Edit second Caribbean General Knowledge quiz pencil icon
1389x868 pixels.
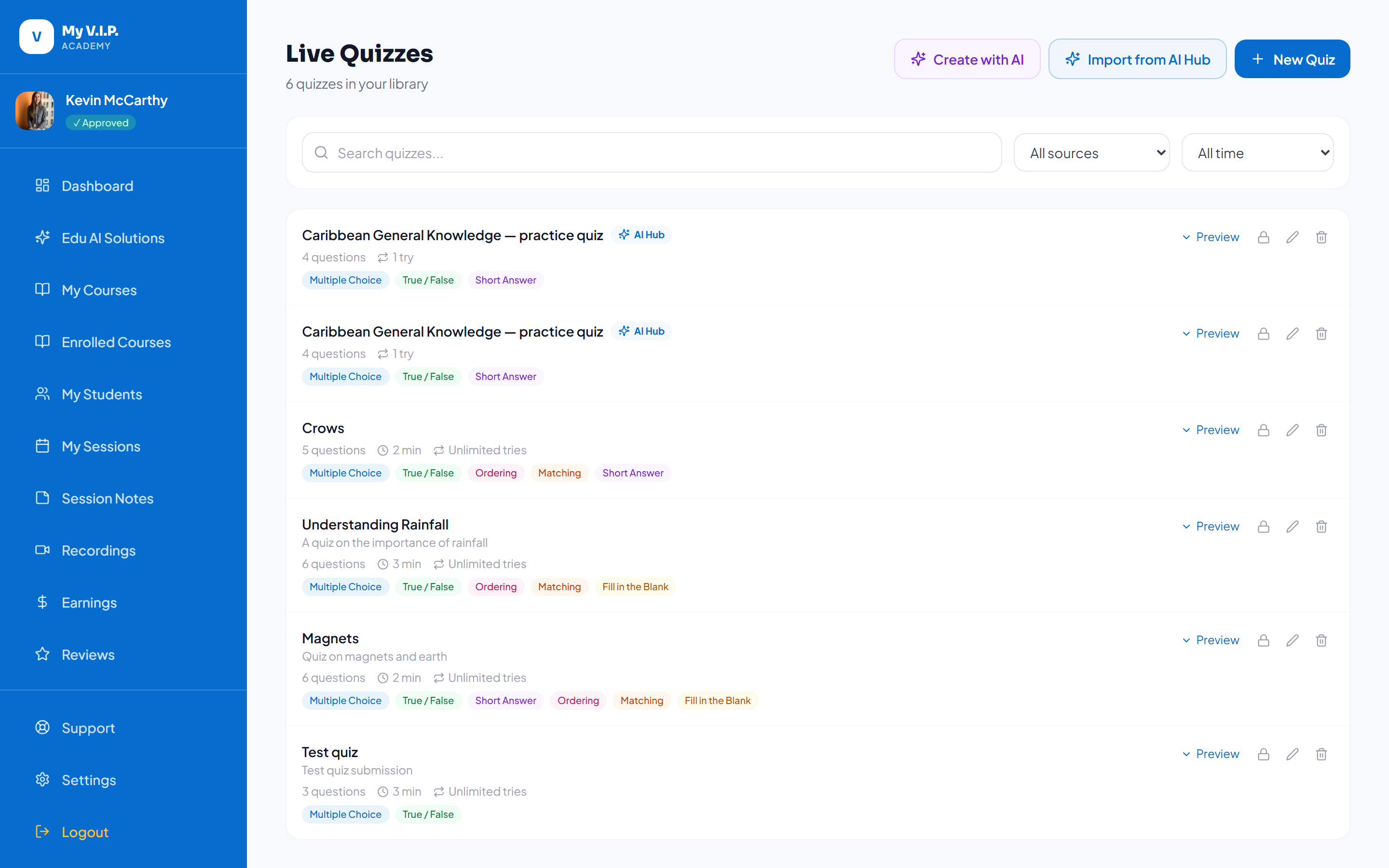(x=1292, y=334)
